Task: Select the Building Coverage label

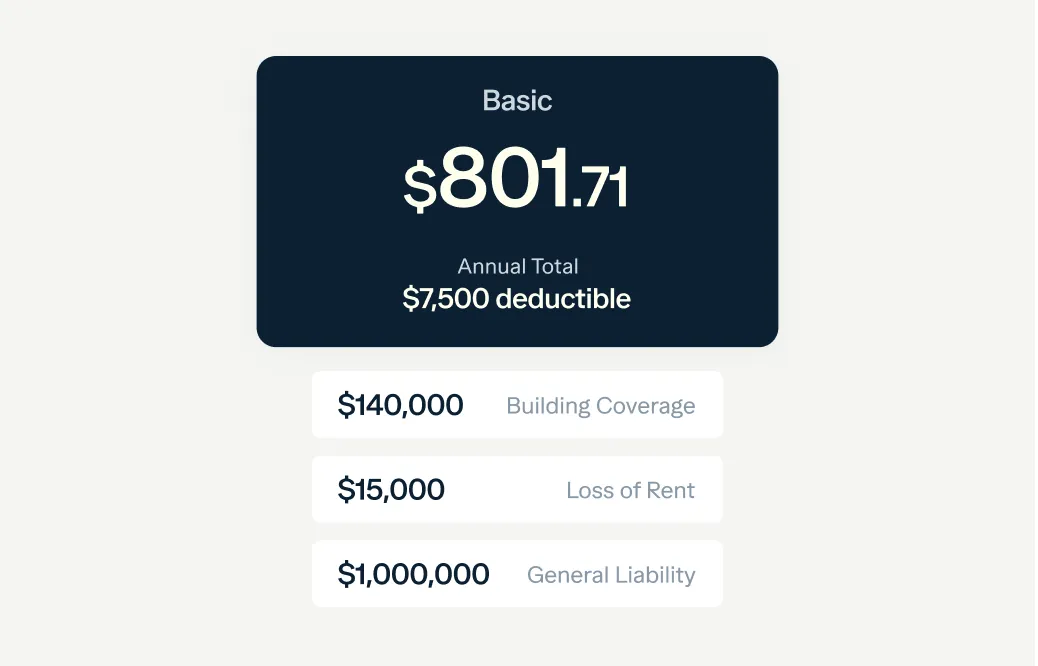Action: coord(600,406)
